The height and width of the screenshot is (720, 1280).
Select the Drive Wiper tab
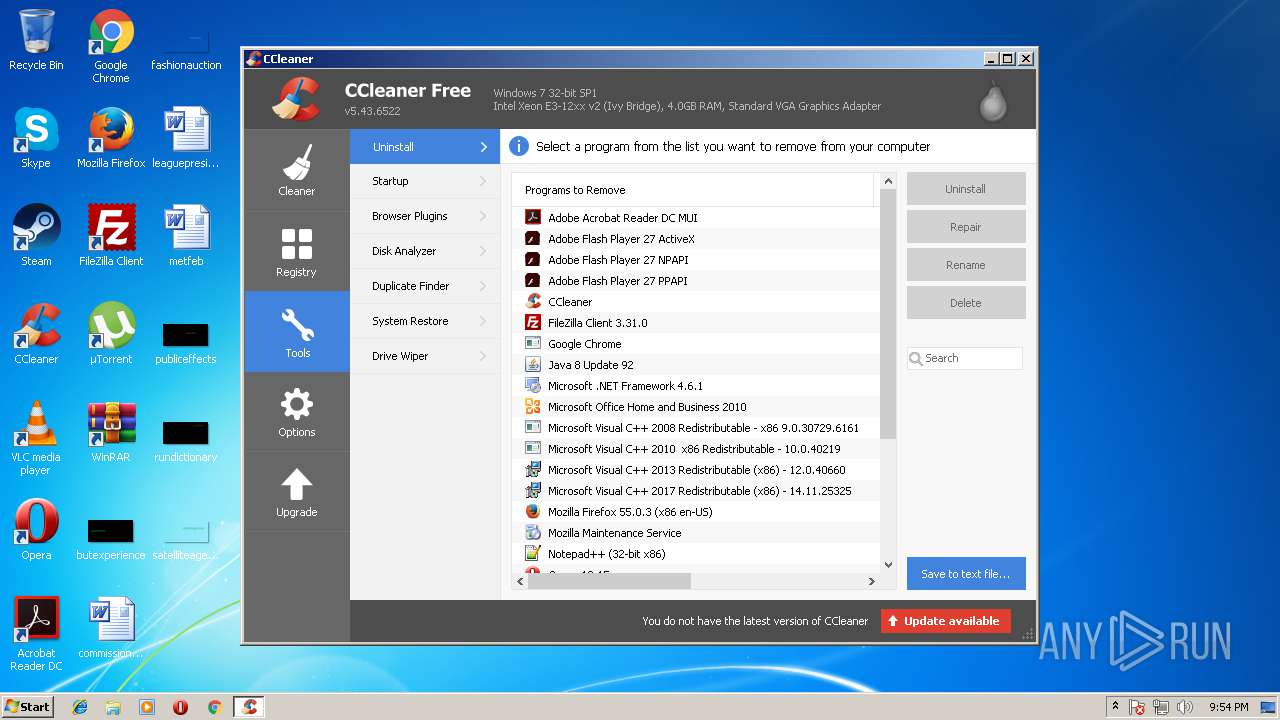point(425,356)
